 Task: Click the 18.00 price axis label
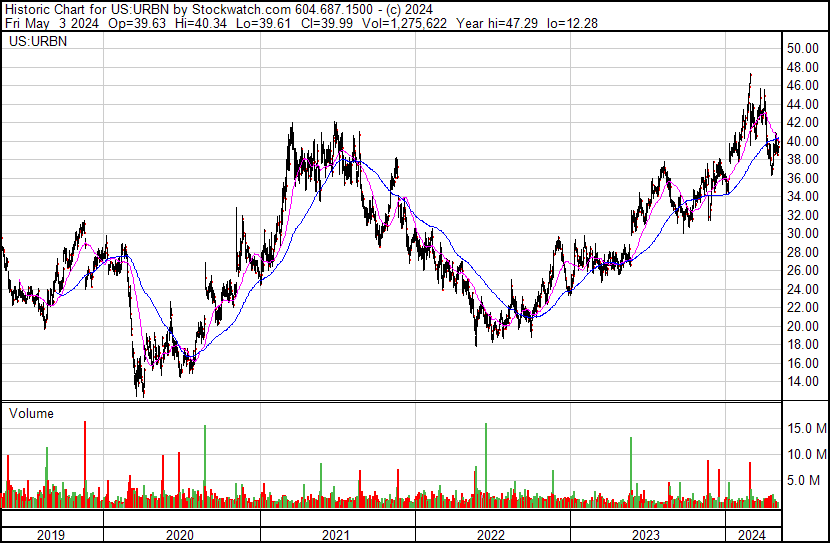pyautogui.click(x=803, y=345)
